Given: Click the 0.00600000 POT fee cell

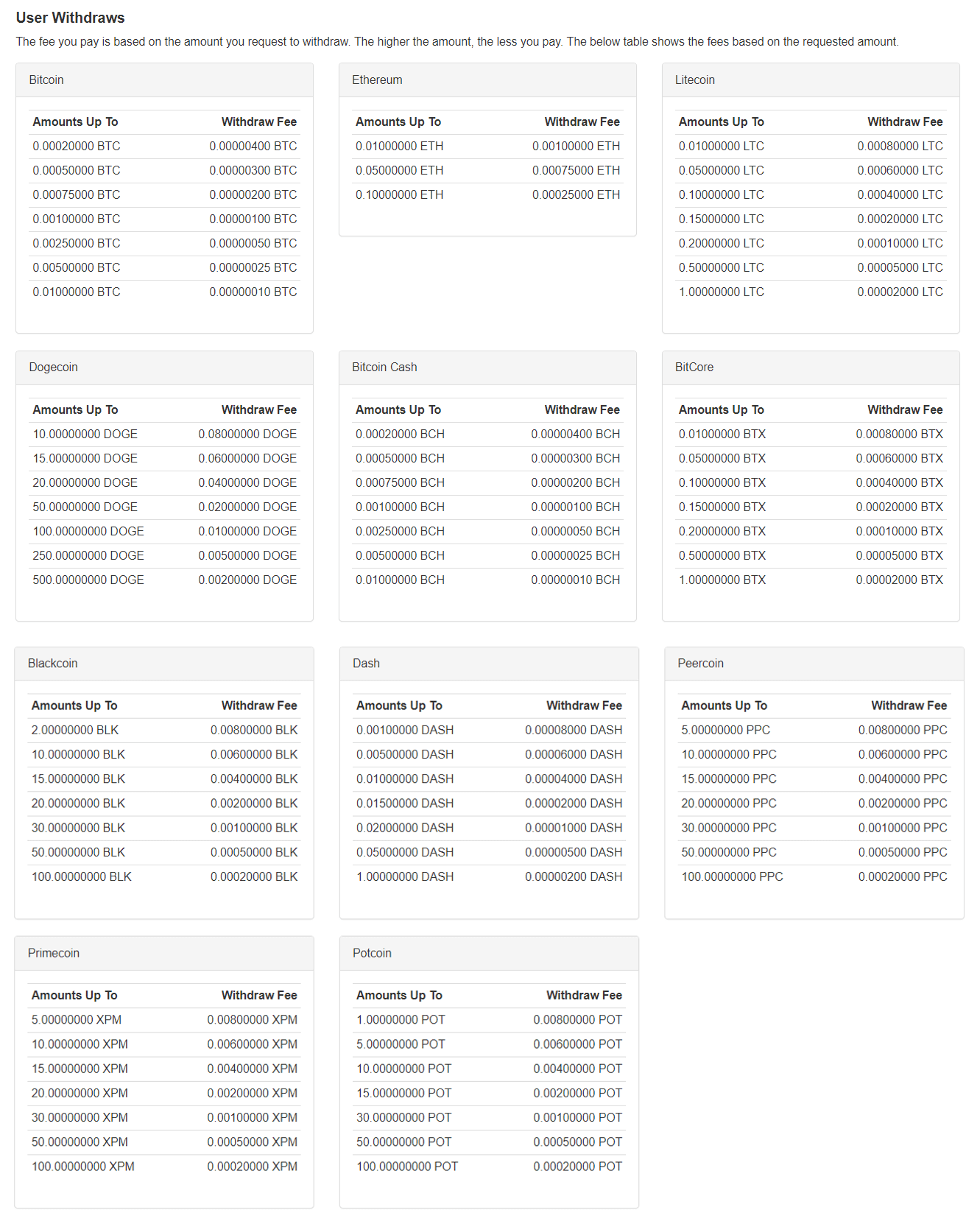Looking at the screenshot, I should pyautogui.click(x=578, y=1044).
